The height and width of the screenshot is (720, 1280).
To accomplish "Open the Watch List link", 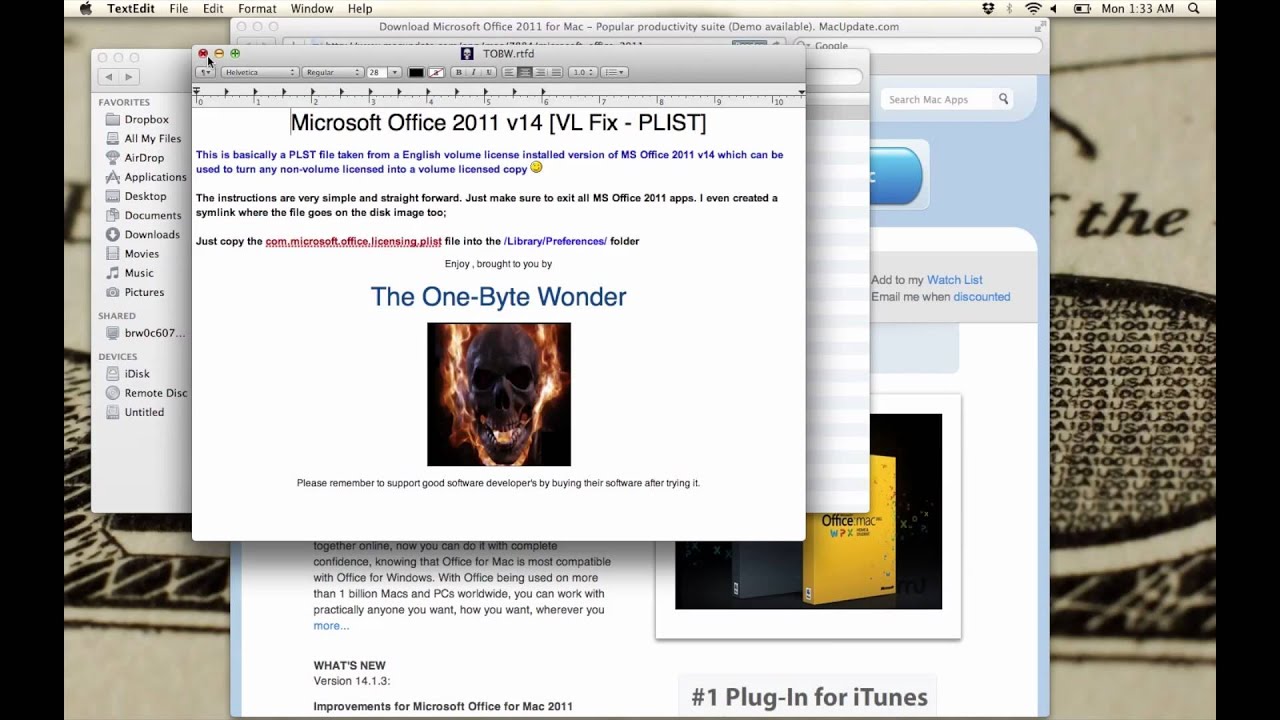I will click(954, 280).
